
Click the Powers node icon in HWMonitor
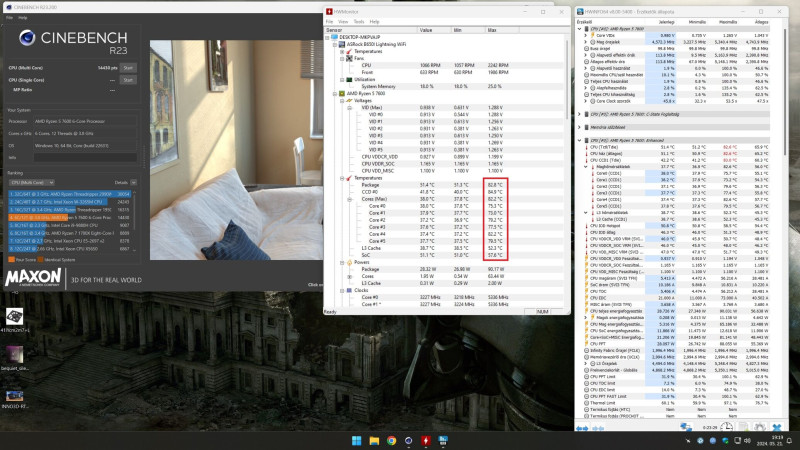pyautogui.click(x=349, y=262)
